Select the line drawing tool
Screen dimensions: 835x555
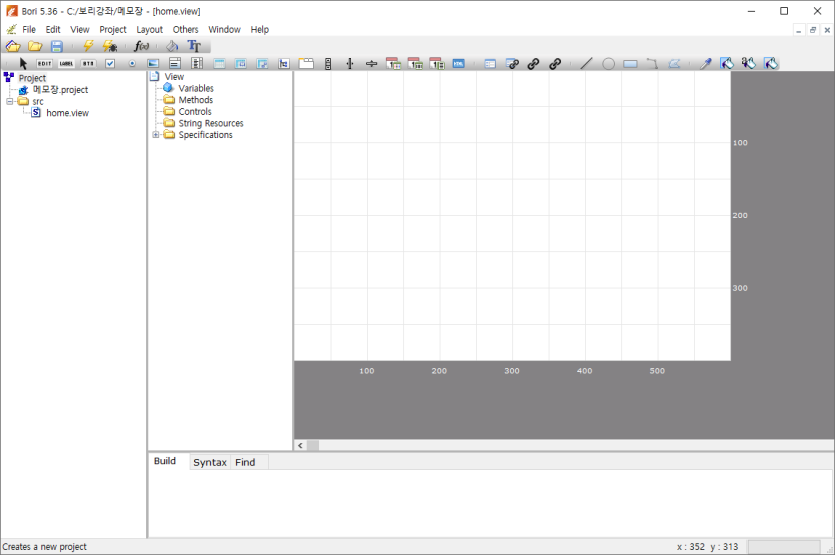click(586, 64)
